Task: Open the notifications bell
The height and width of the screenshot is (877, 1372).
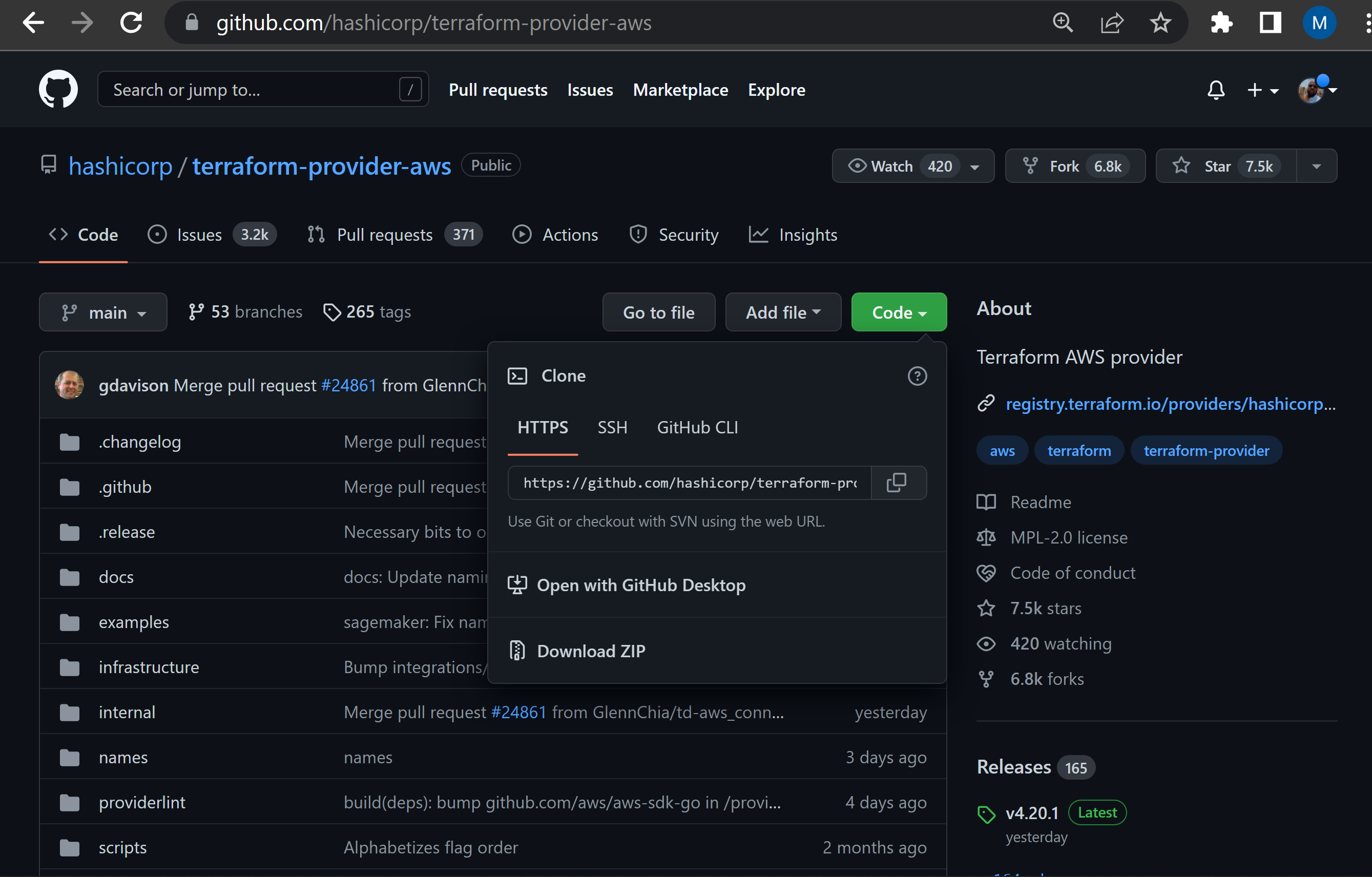Action: pyautogui.click(x=1216, y=90)
